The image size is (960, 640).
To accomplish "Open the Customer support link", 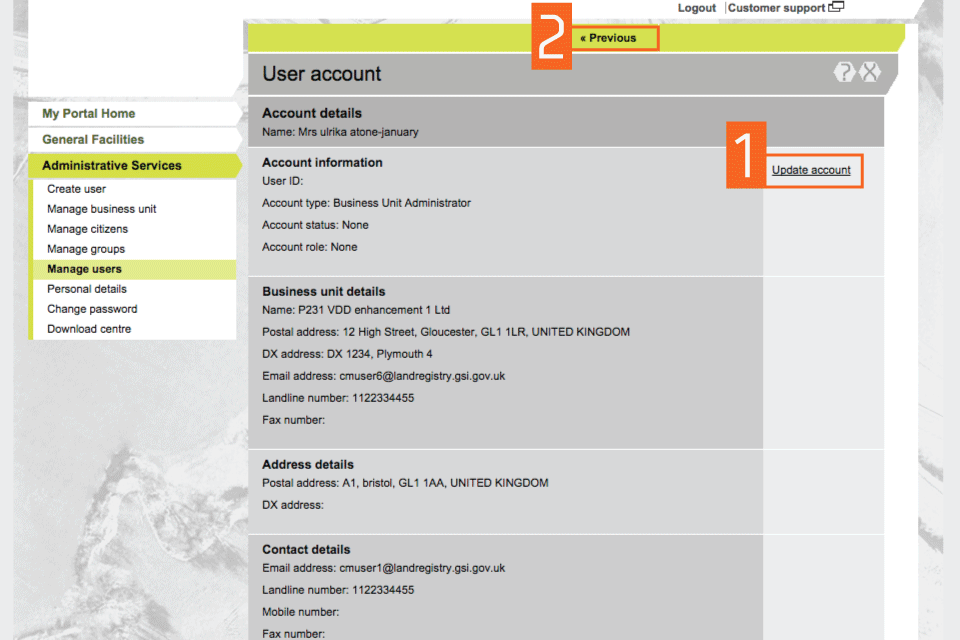I will [x=776, y=8].
